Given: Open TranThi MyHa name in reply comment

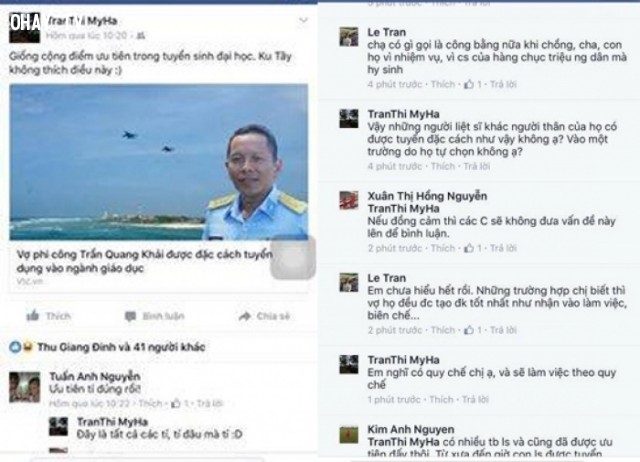Looking at the screenshot, I should pyautogui.click(x=112, y=422).
